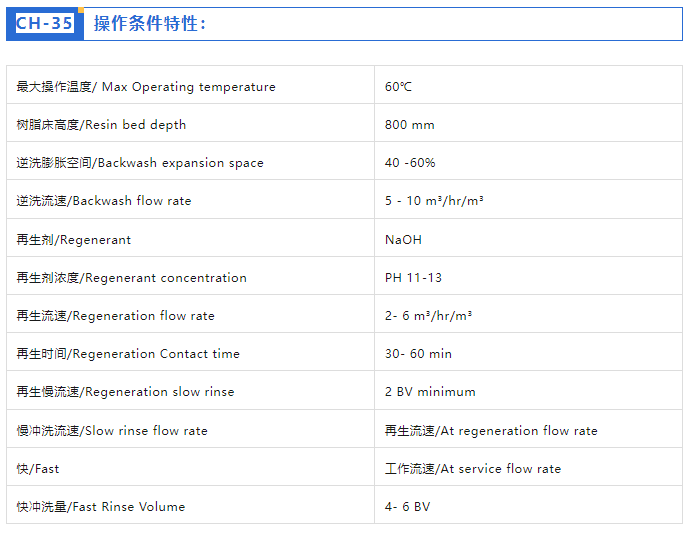Image resolution: width=694 pixels, height=534 pixels.
Task: Click the 800 mm value cell
Action: pos(409,125)
